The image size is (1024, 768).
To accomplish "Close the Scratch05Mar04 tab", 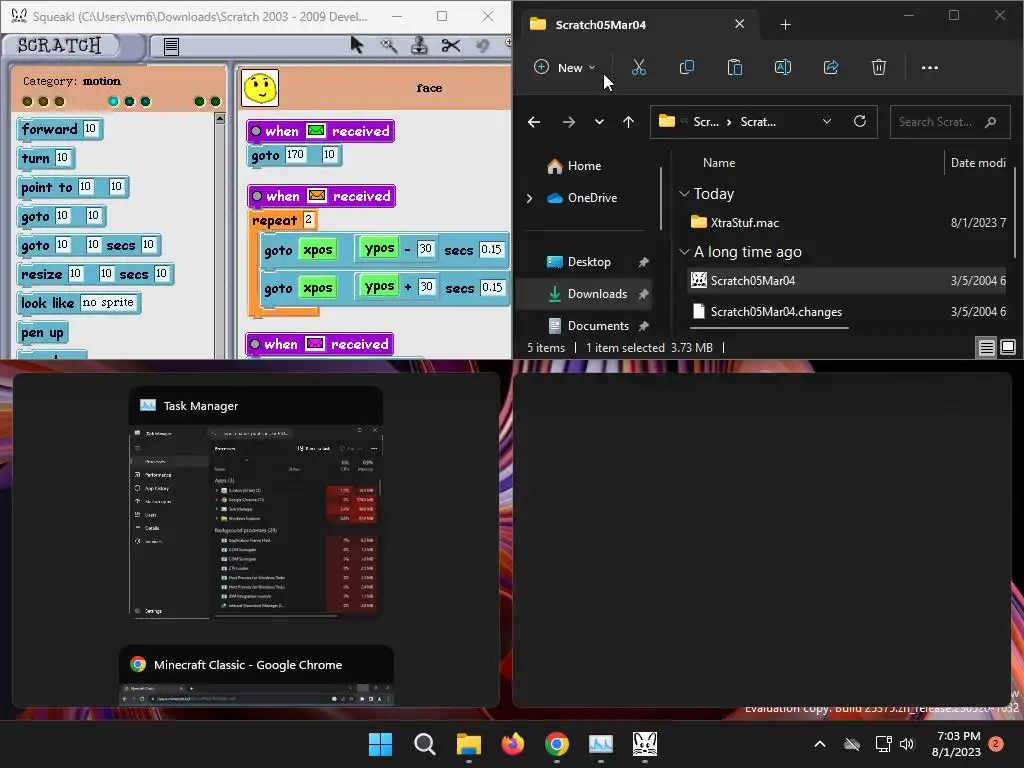I will pos(739,24).
